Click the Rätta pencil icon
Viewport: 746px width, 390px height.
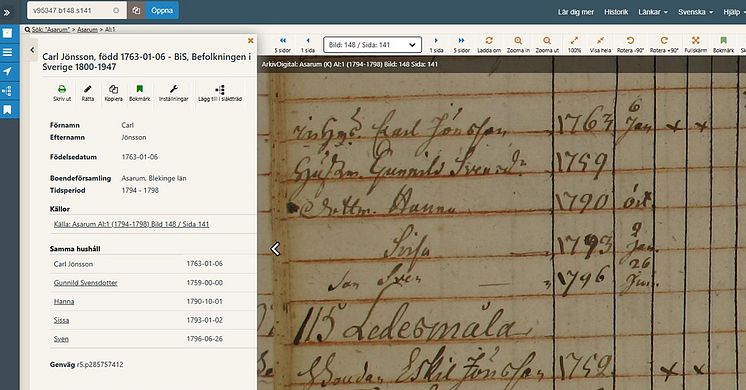point(88,93)
